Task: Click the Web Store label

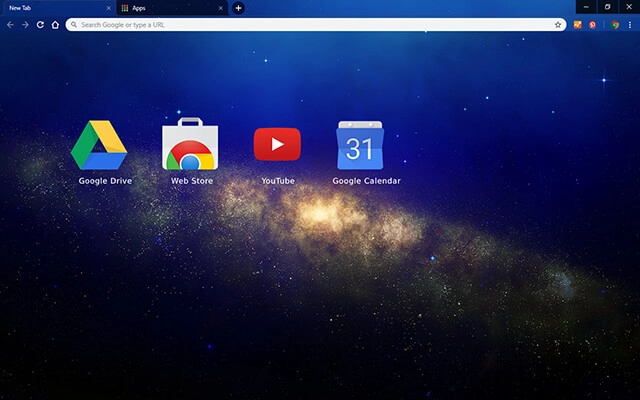Action: (192, 181)
